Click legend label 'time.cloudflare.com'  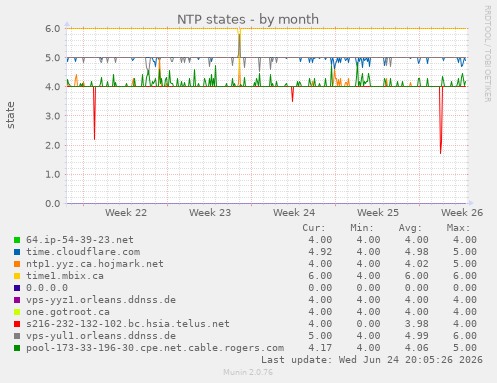click(x=83, y=252)
